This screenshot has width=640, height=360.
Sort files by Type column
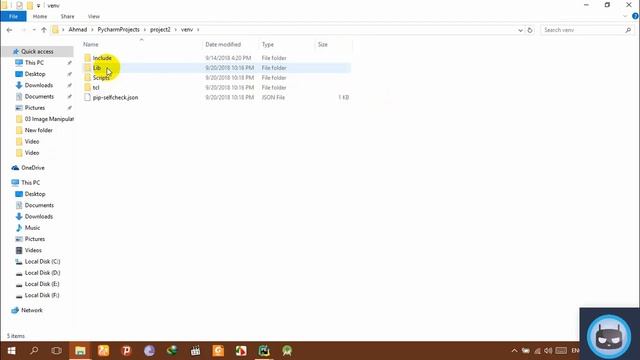coord(268,44)
